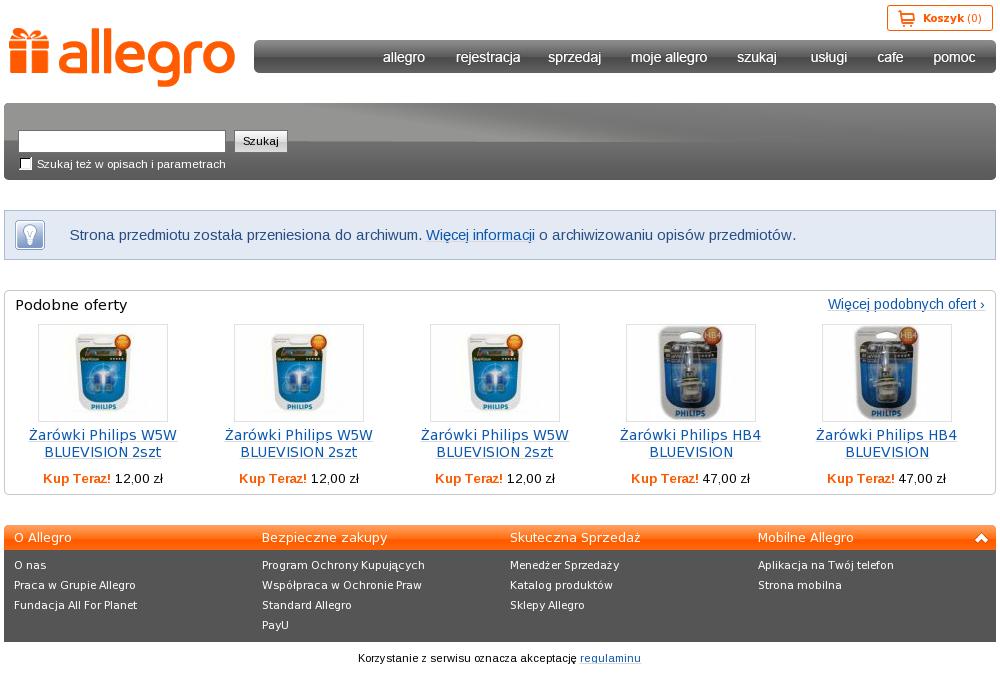The image size is (1000, 678).
Task: Open the cafe menu item
Action: tap(890, 57)
